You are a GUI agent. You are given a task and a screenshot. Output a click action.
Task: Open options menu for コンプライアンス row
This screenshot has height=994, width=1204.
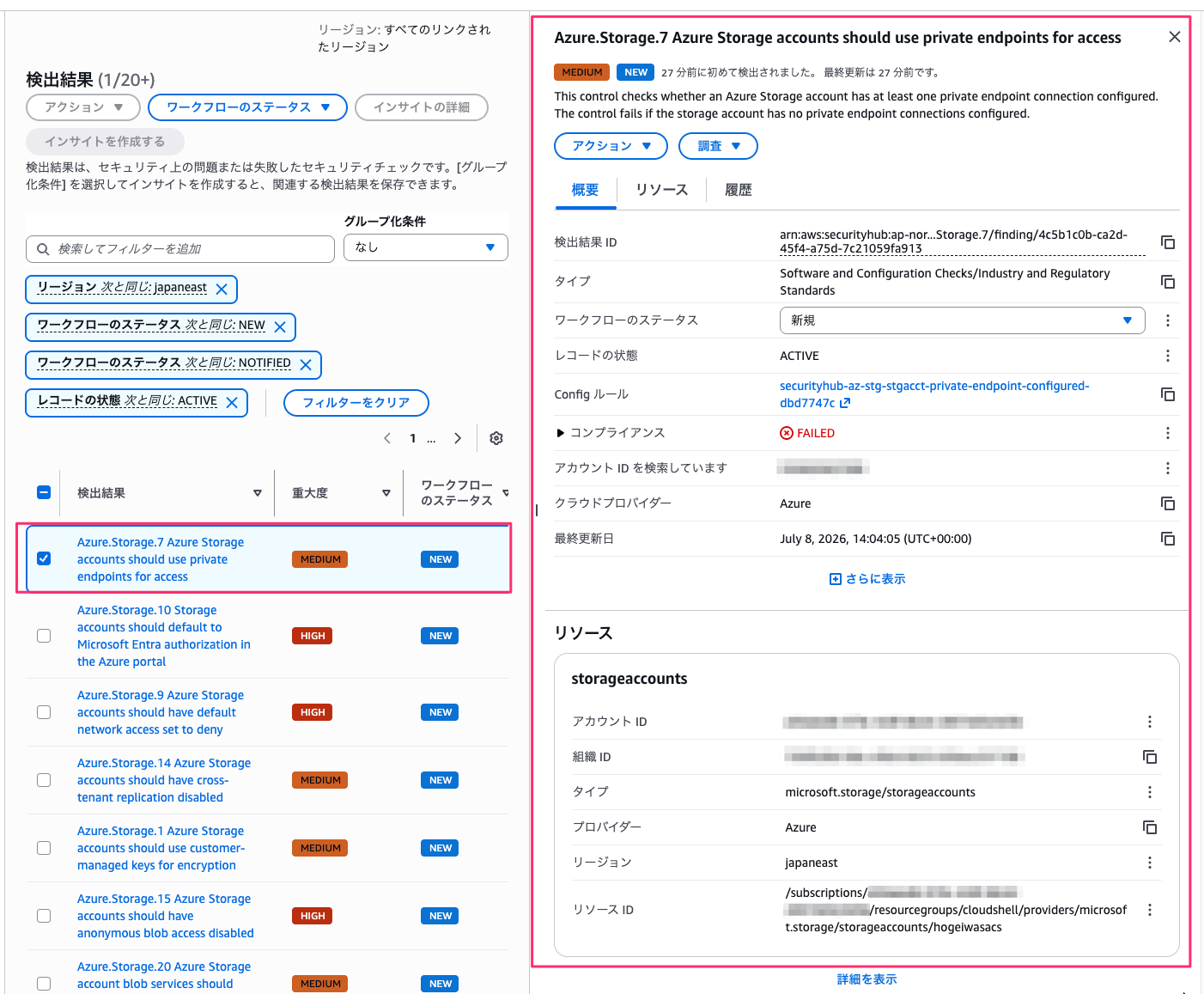point(1168,433)
